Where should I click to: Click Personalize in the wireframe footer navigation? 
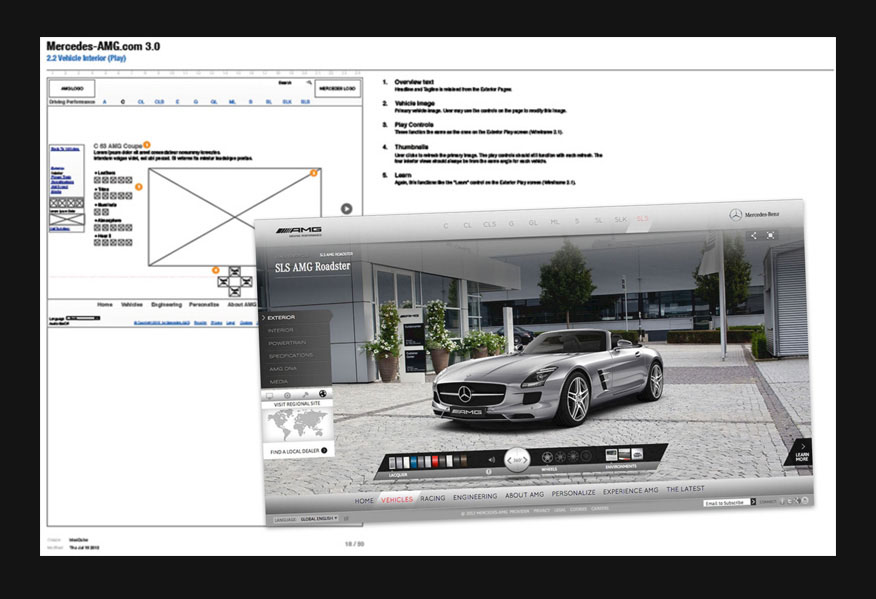(204, 305)
